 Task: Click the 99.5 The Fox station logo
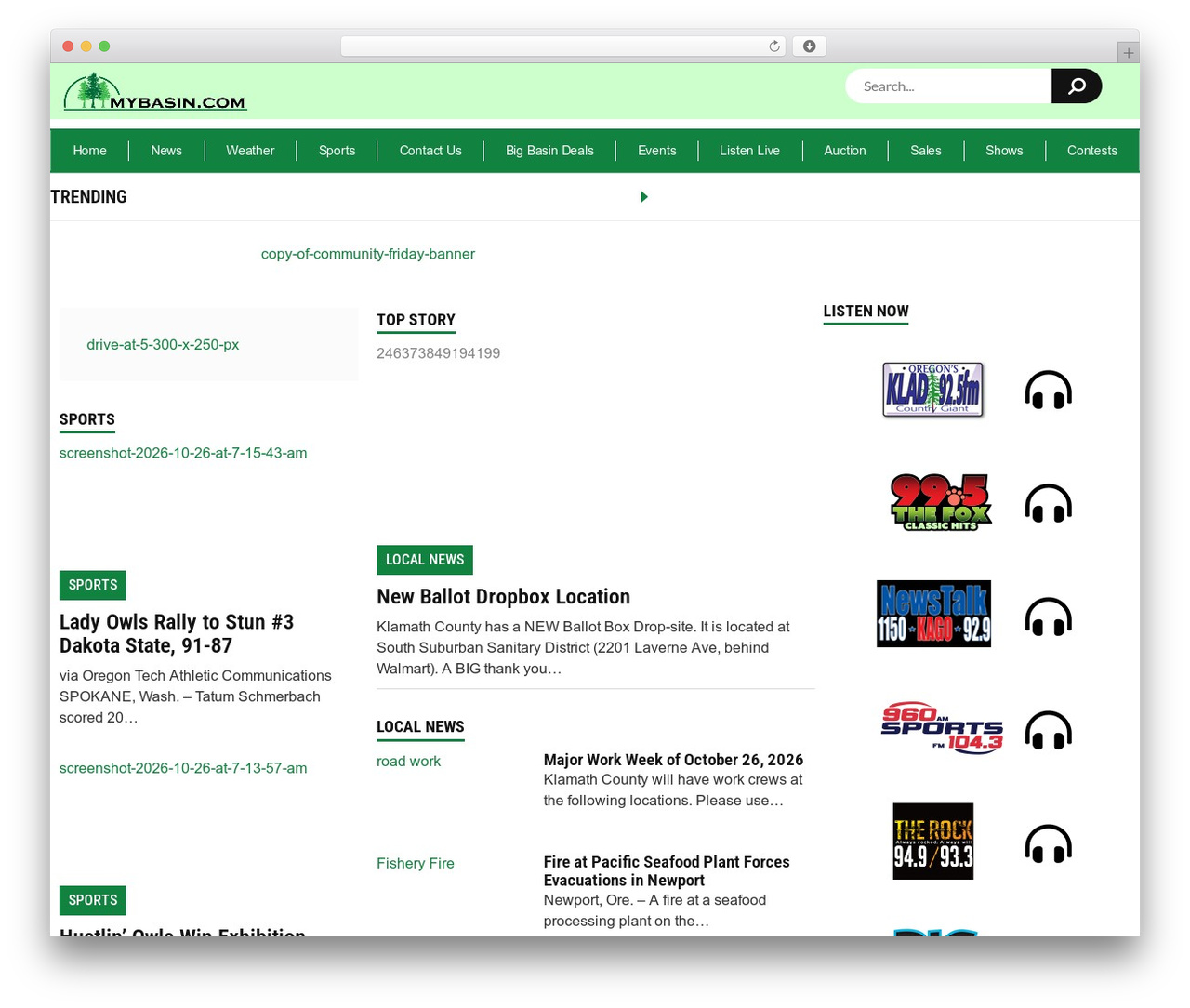(941, 502)
